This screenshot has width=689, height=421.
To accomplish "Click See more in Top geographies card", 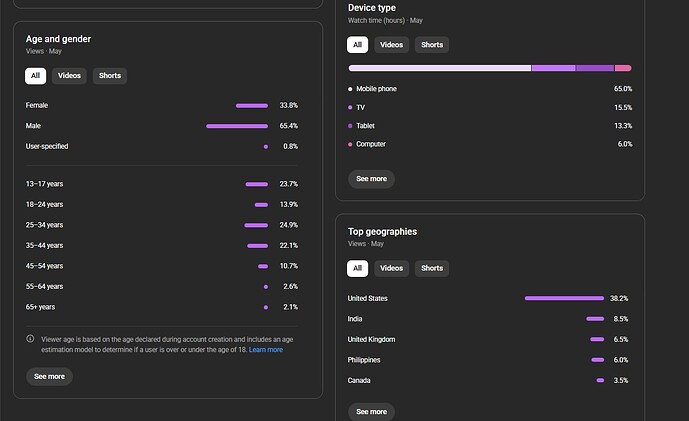I will 371,412.
